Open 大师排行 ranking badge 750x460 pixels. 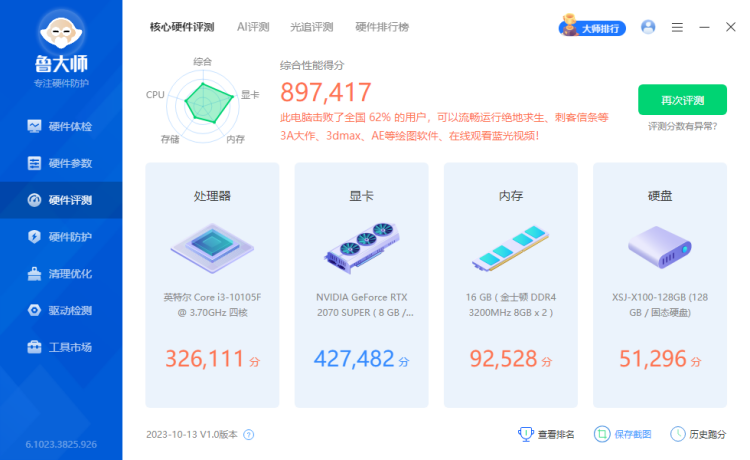tap(594, 28)
